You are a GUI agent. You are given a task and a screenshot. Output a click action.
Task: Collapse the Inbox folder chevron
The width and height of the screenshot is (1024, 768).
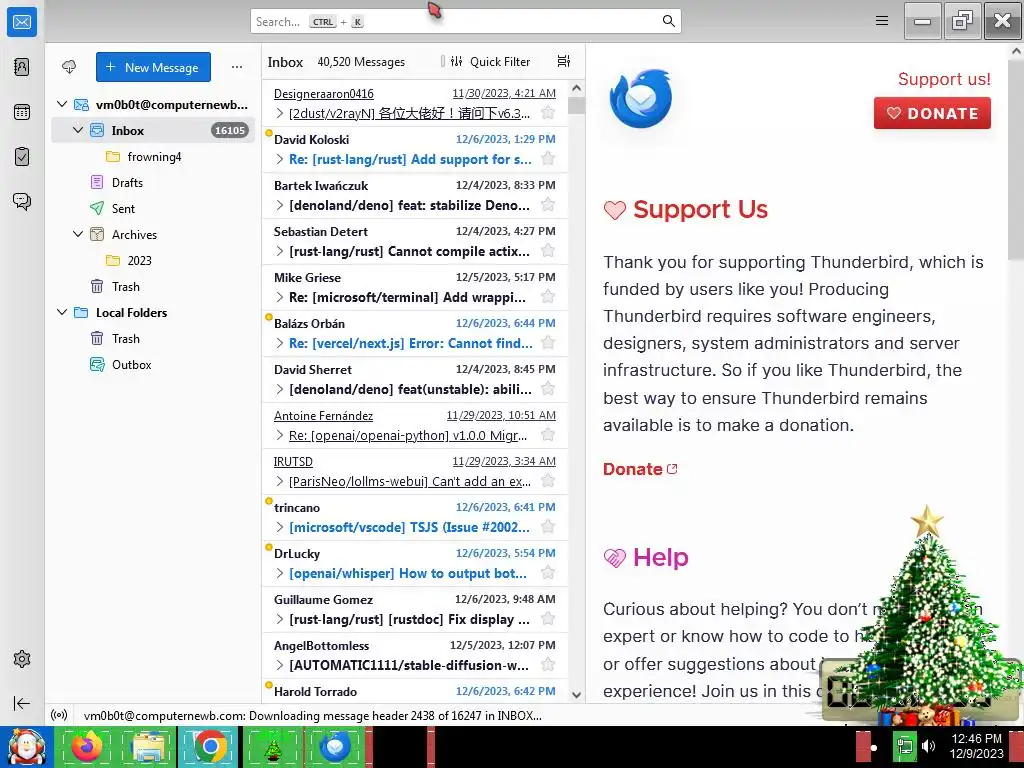(78, 130)
